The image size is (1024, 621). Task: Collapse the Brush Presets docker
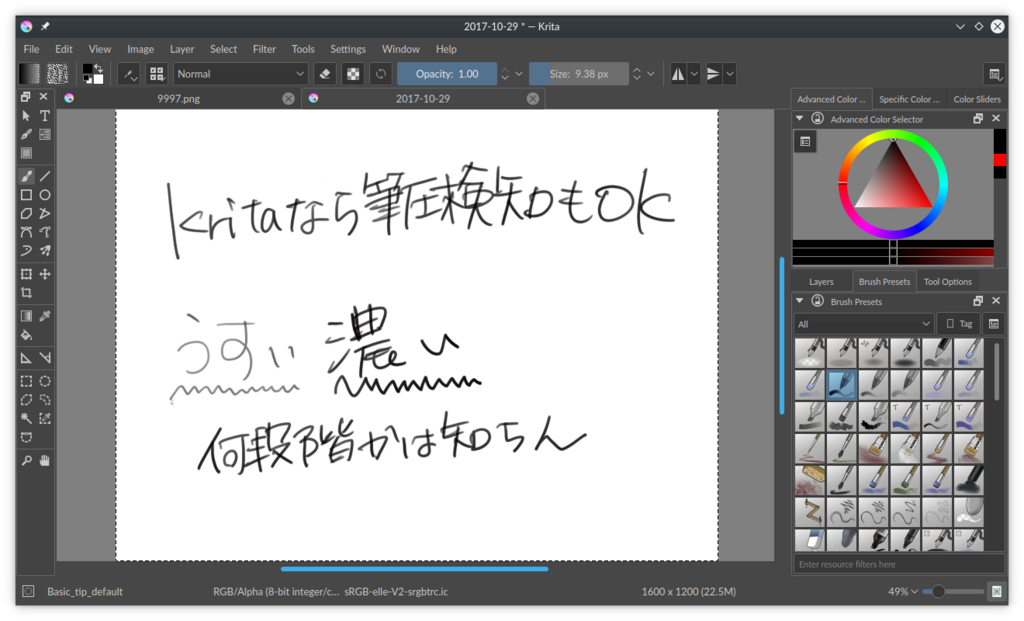(799, 300)
